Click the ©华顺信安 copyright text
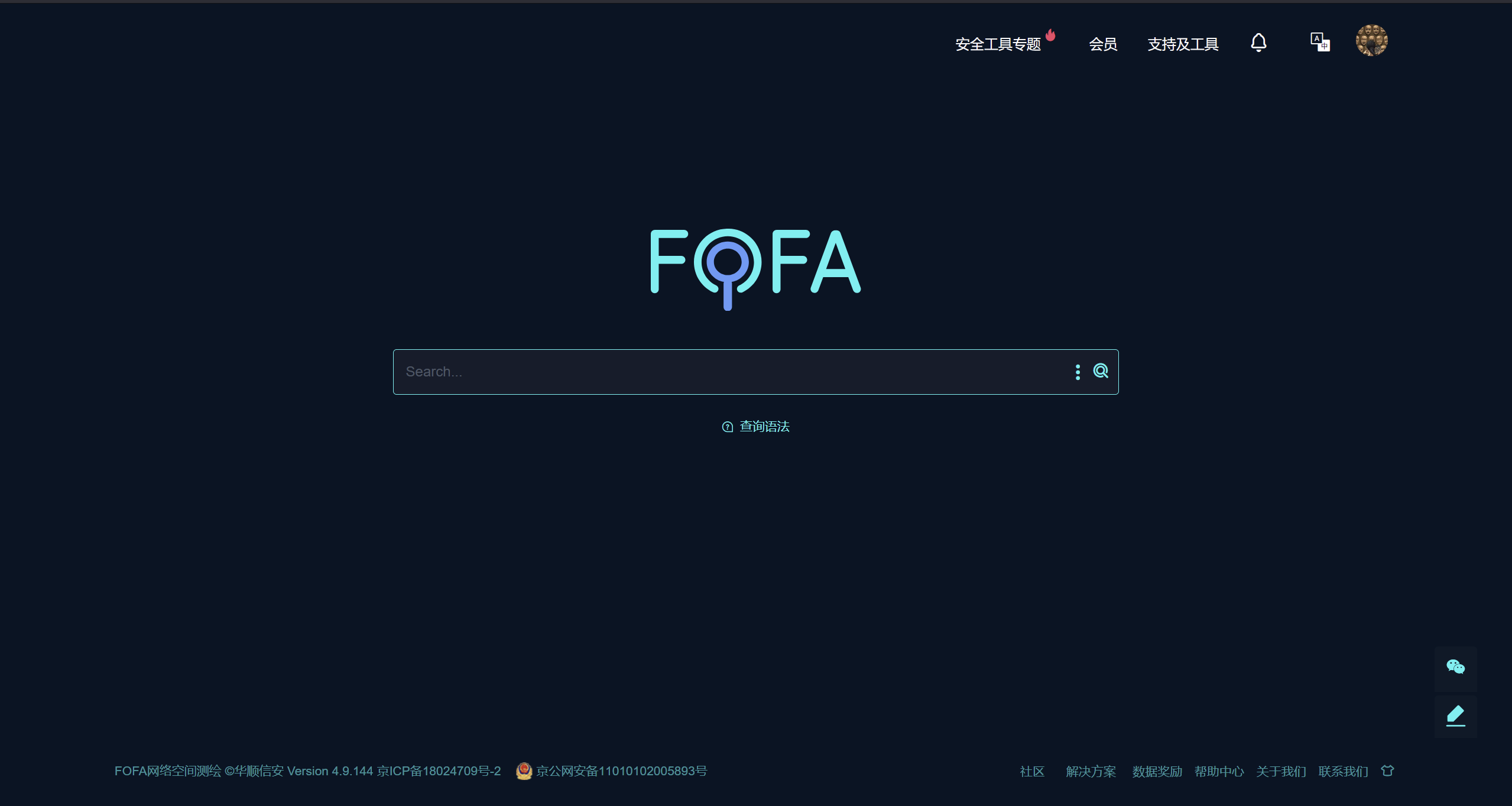1512x806 pixels. tap(254, 771)
